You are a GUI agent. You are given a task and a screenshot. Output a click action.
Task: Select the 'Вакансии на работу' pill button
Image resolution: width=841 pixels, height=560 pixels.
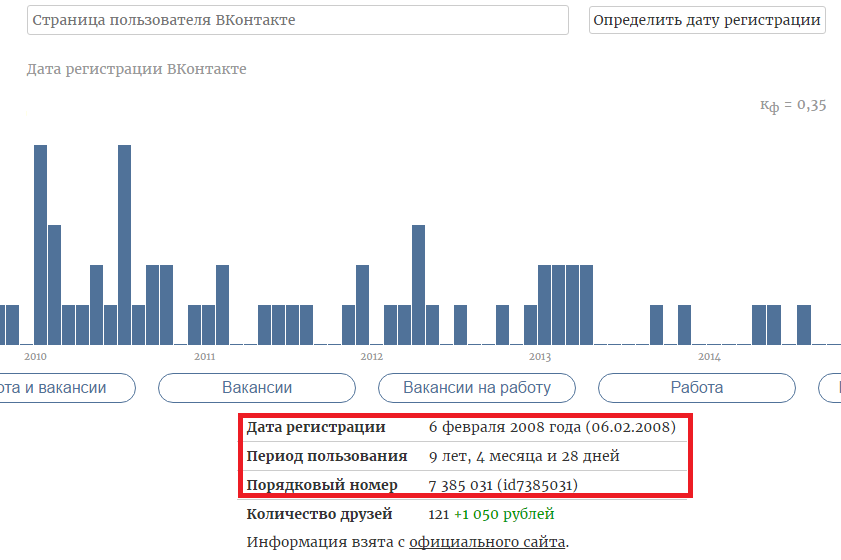point(476,388)
